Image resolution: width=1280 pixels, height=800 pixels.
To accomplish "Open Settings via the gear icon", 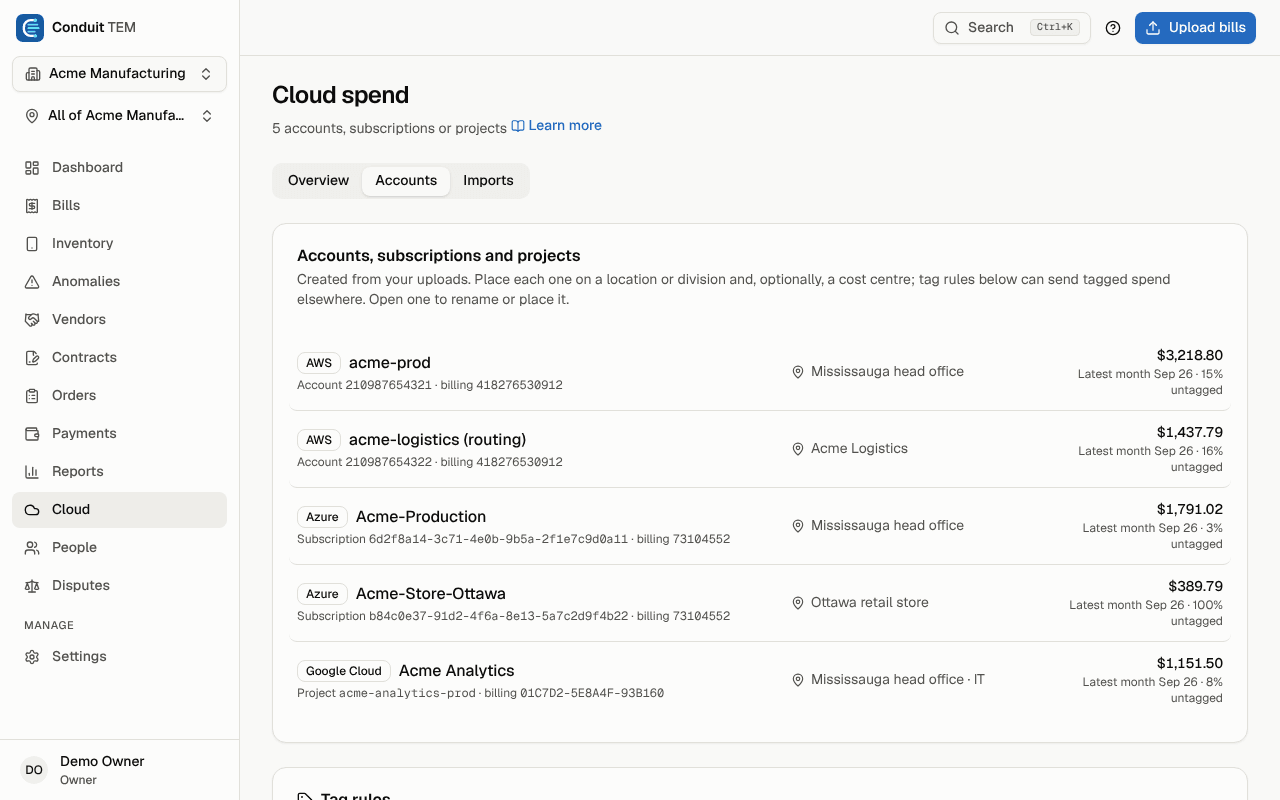I will coord(32,657).
